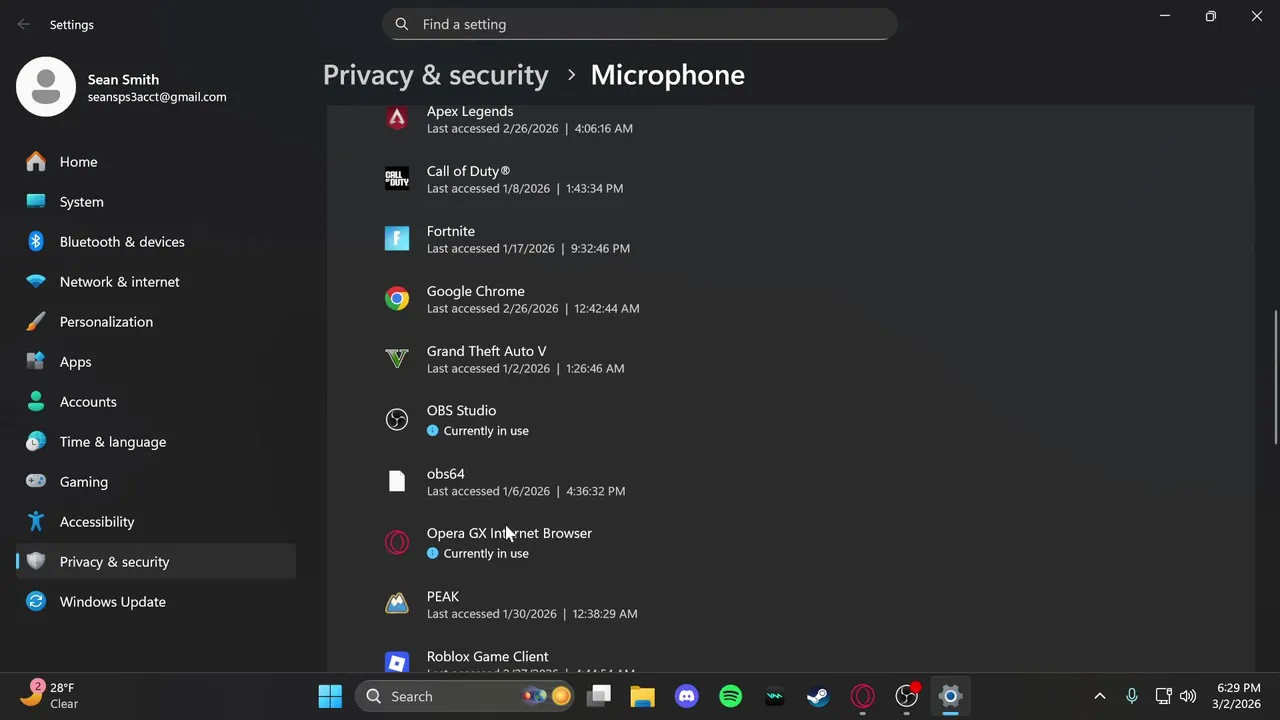Click the OBS Studio list icon

tap(397, 419)
